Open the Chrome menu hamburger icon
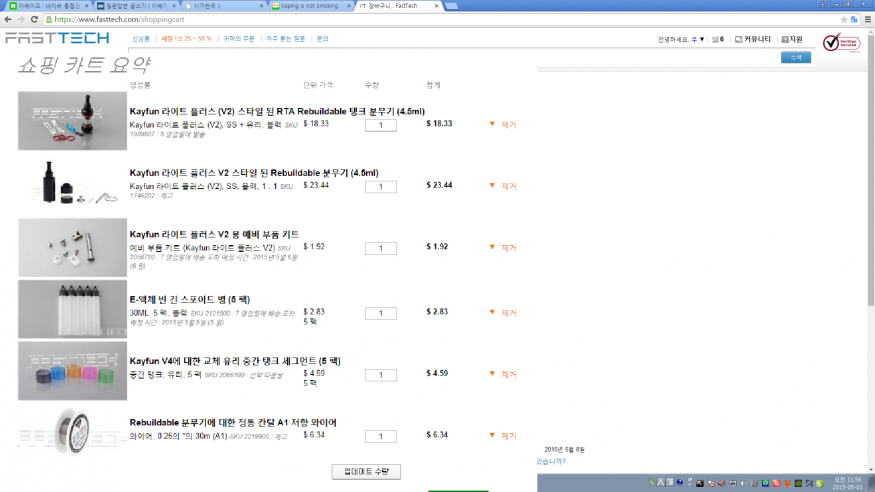This screenshot has height=492, width=875. pyautogui.click(x=868, y=20)
